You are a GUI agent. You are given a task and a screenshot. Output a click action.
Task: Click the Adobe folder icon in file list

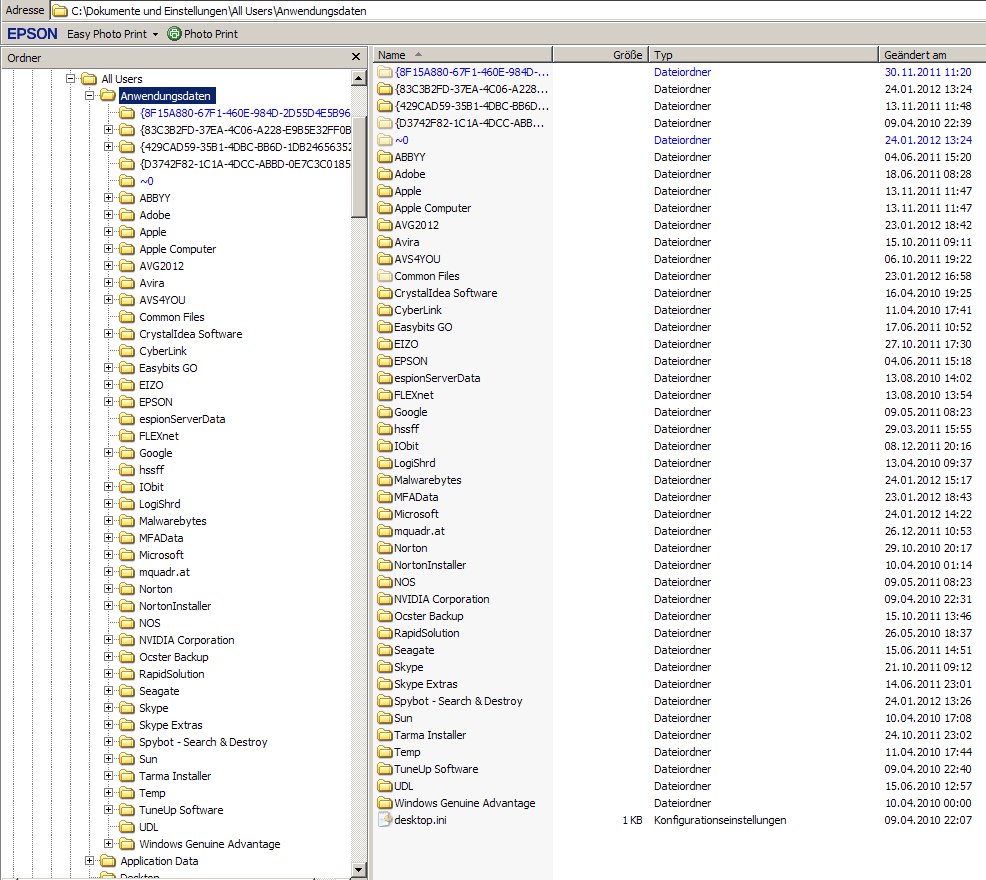point(386,174)
